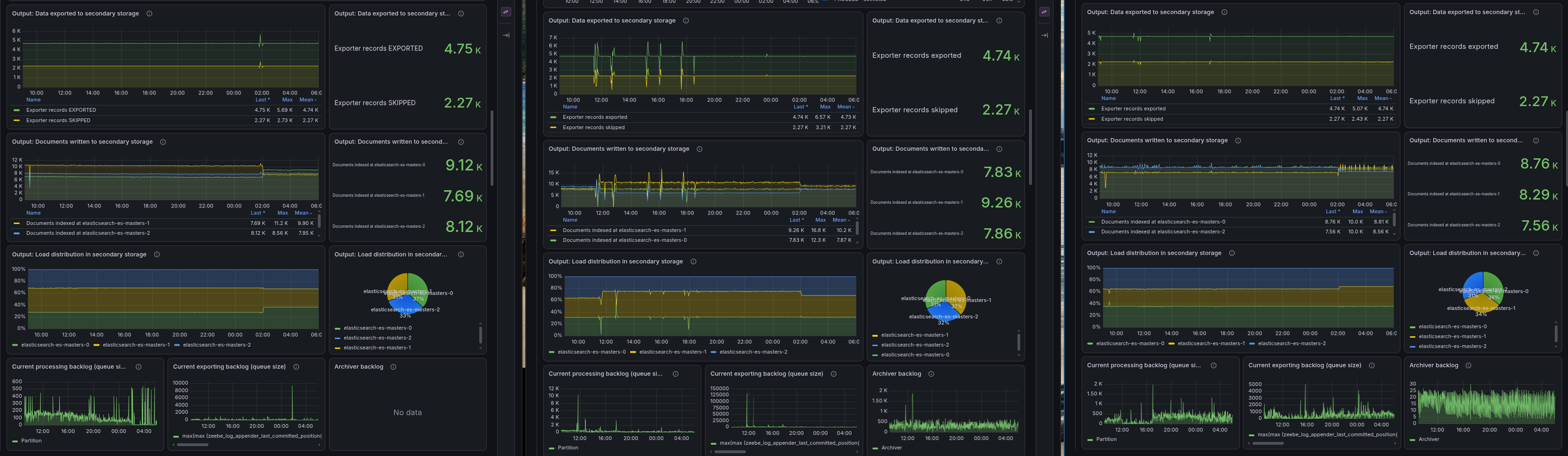Show info for middle dashboard's Current processing backlog panel
Viewport: 1568px width, 456px height.
(x=675, y=374)
